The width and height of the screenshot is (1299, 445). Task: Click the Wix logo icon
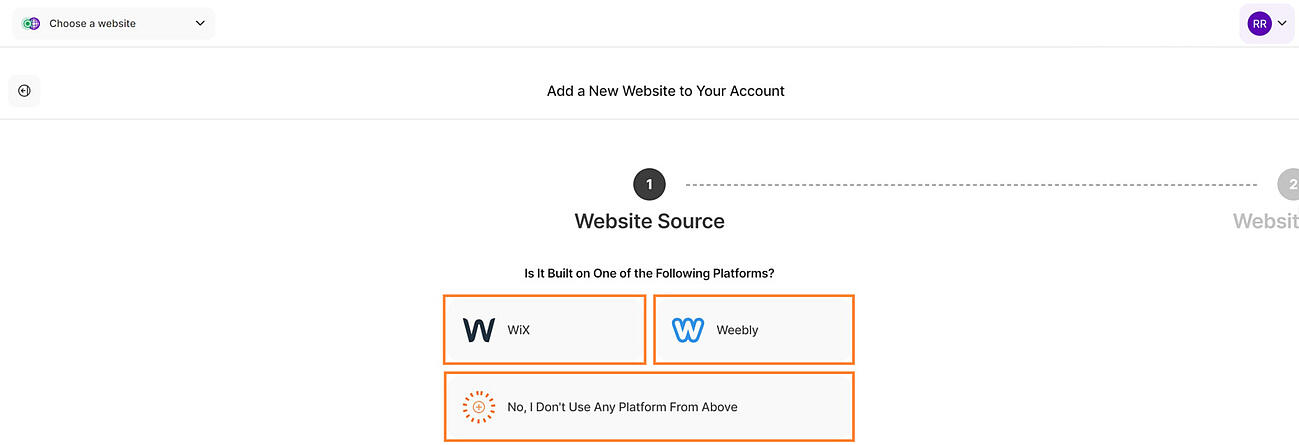pyautogui.click(x=479, y=330)
